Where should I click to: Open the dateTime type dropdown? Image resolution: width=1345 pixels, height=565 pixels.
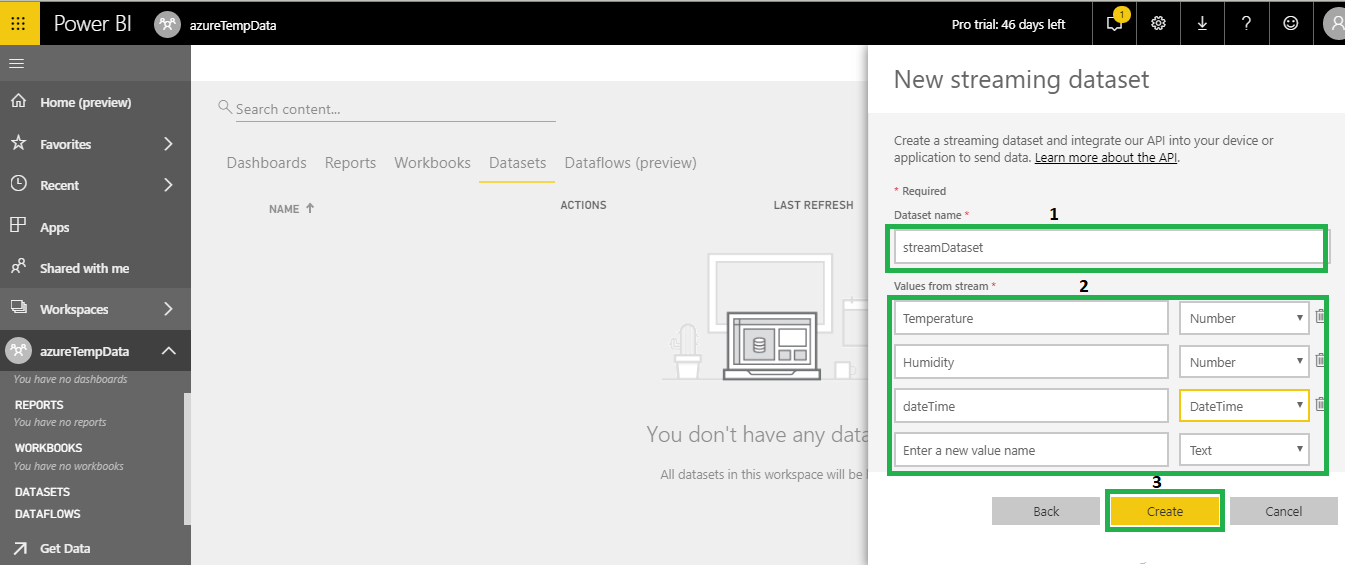1244,406
